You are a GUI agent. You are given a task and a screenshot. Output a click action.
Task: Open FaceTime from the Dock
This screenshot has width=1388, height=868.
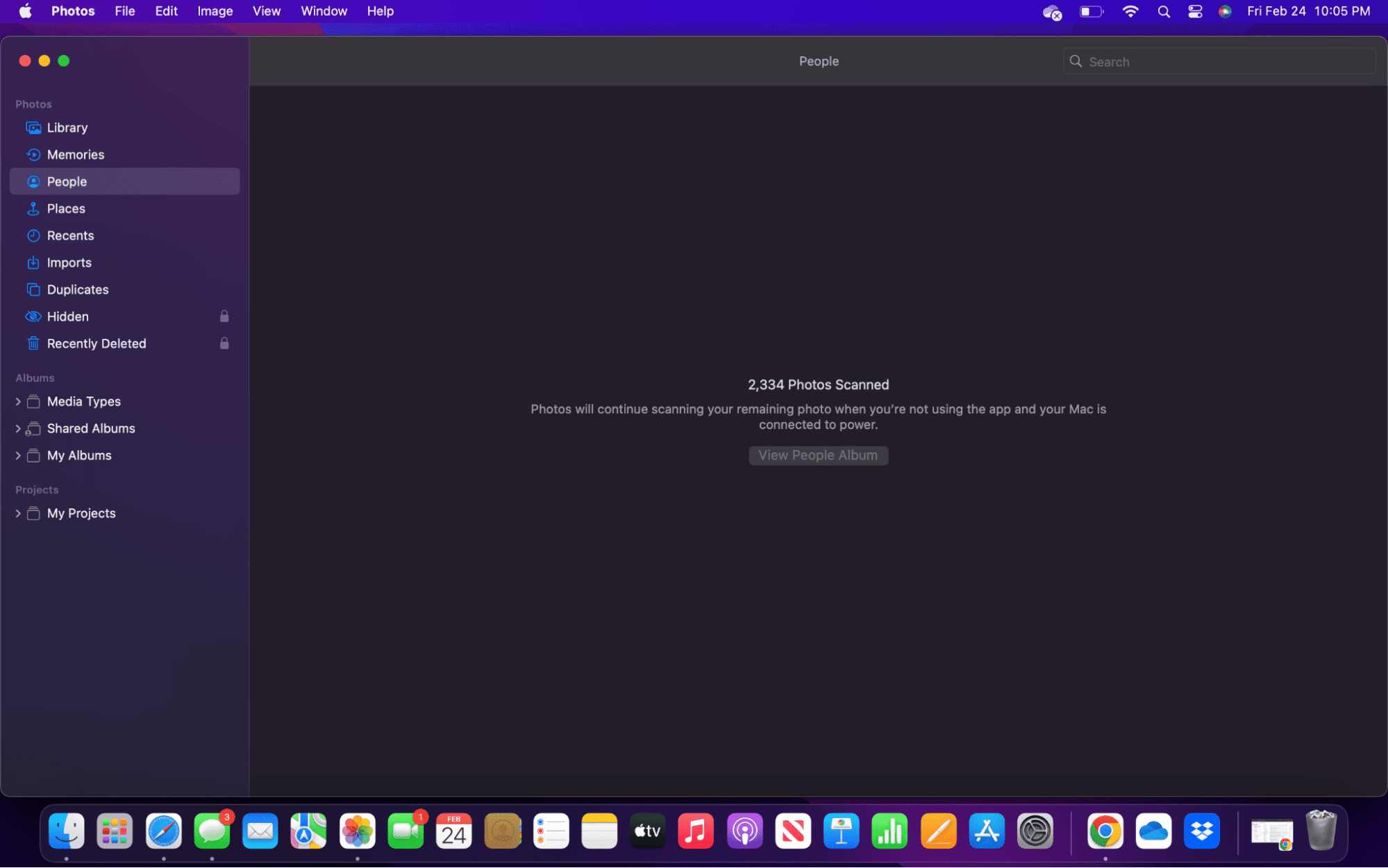(x=405, y=831)
